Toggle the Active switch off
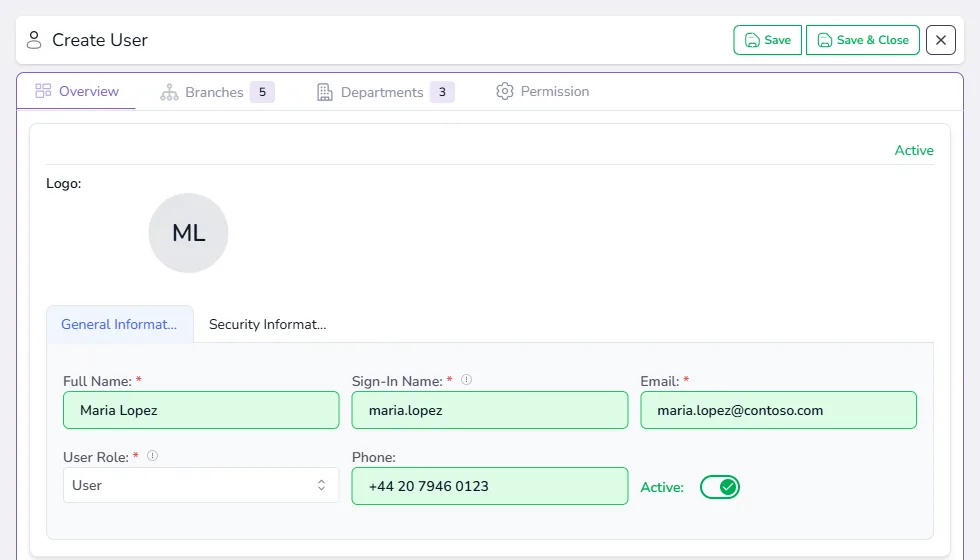Image resolution: width=980 pixels, height=560 pixels. 720,487
